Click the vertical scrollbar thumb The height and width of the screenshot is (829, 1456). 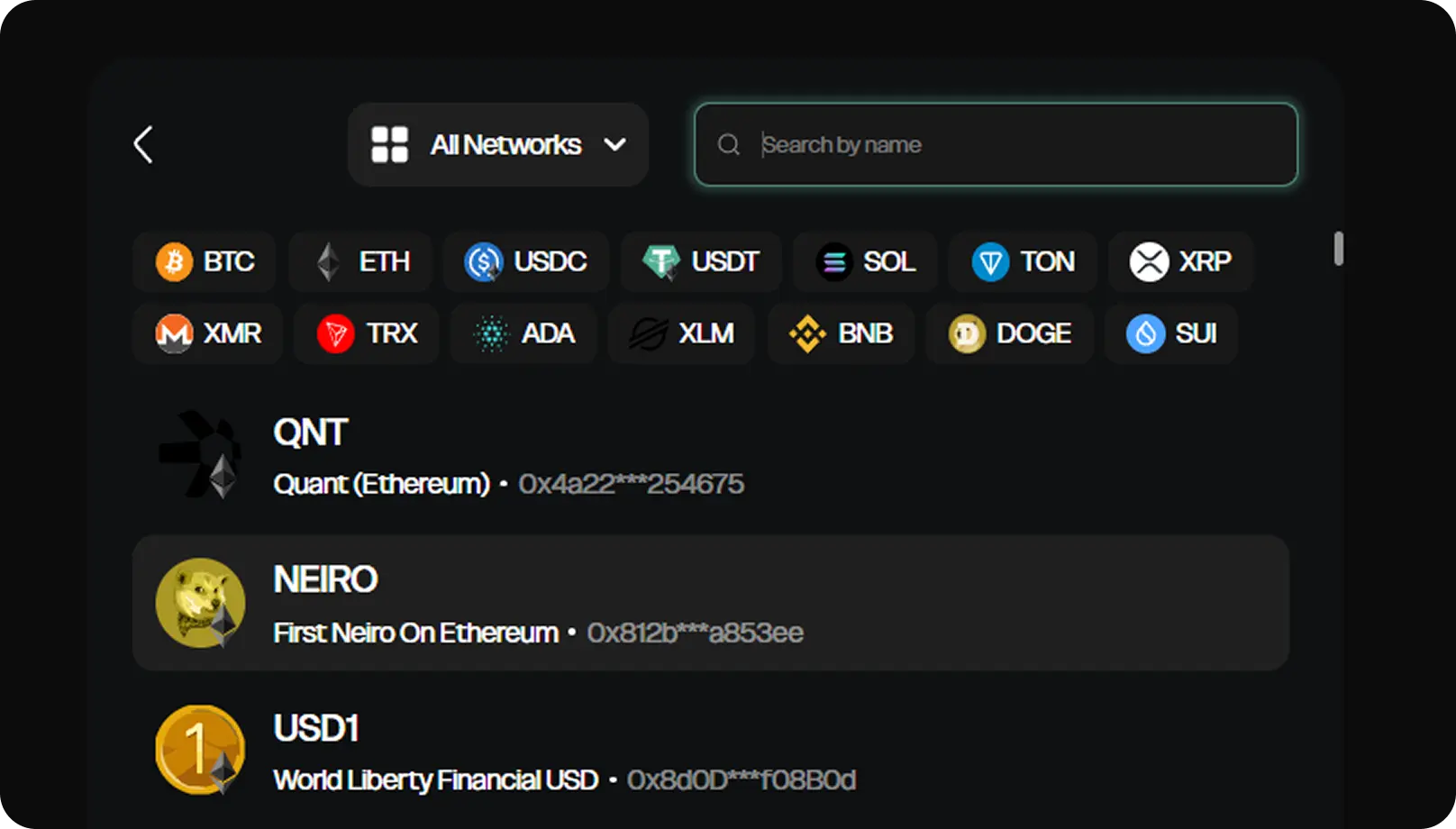[x=1339, y=249]
